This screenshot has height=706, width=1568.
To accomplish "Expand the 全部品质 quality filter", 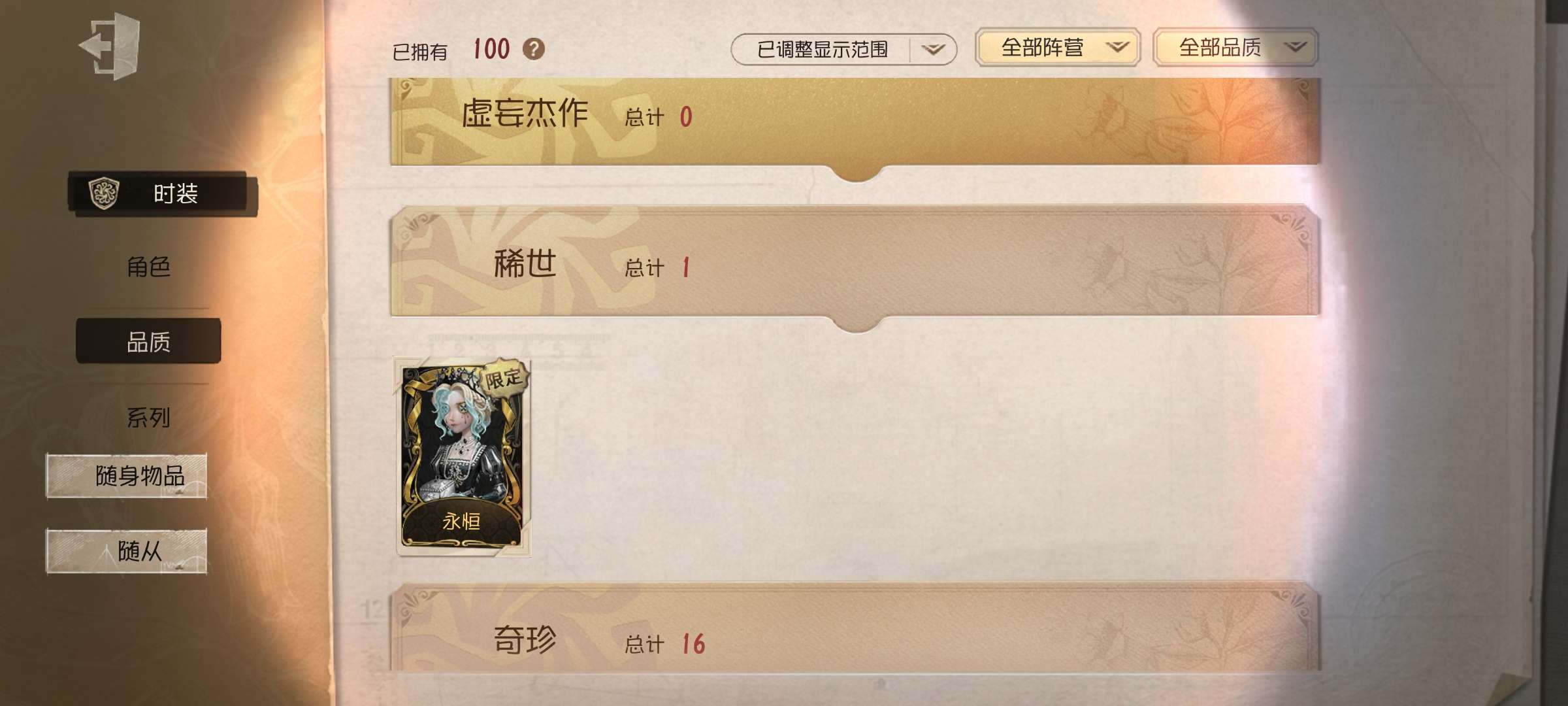I will 1235,47.
